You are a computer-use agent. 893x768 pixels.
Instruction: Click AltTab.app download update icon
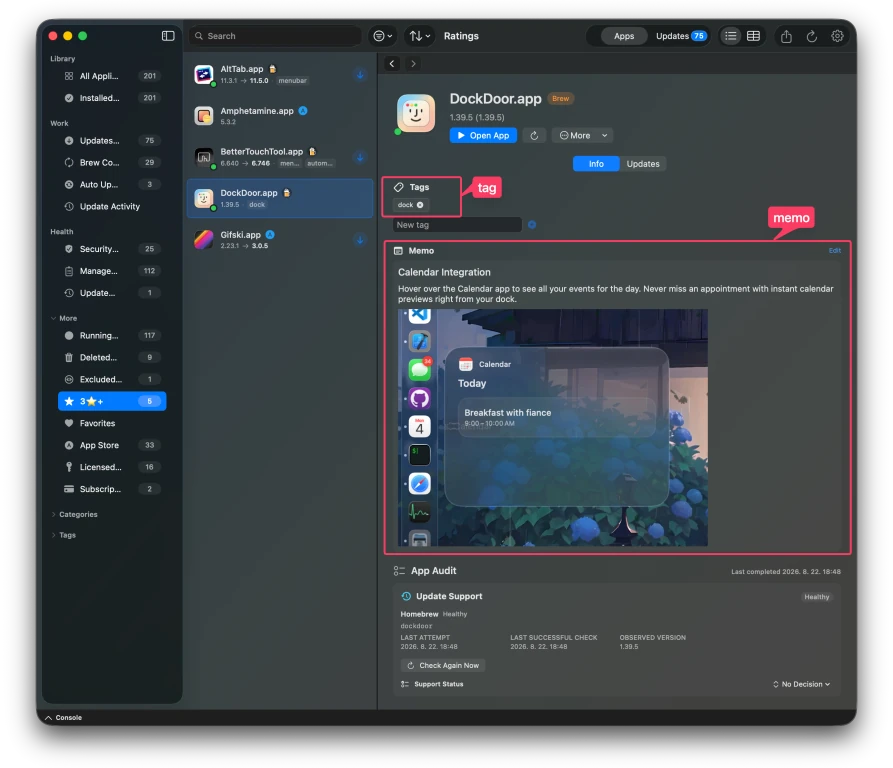point(360,75)
